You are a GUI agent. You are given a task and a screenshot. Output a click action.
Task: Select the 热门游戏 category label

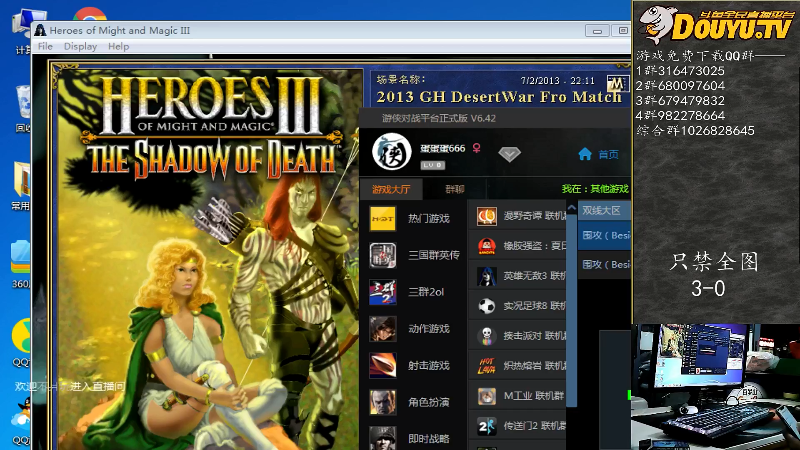click(x=429, y=218)
